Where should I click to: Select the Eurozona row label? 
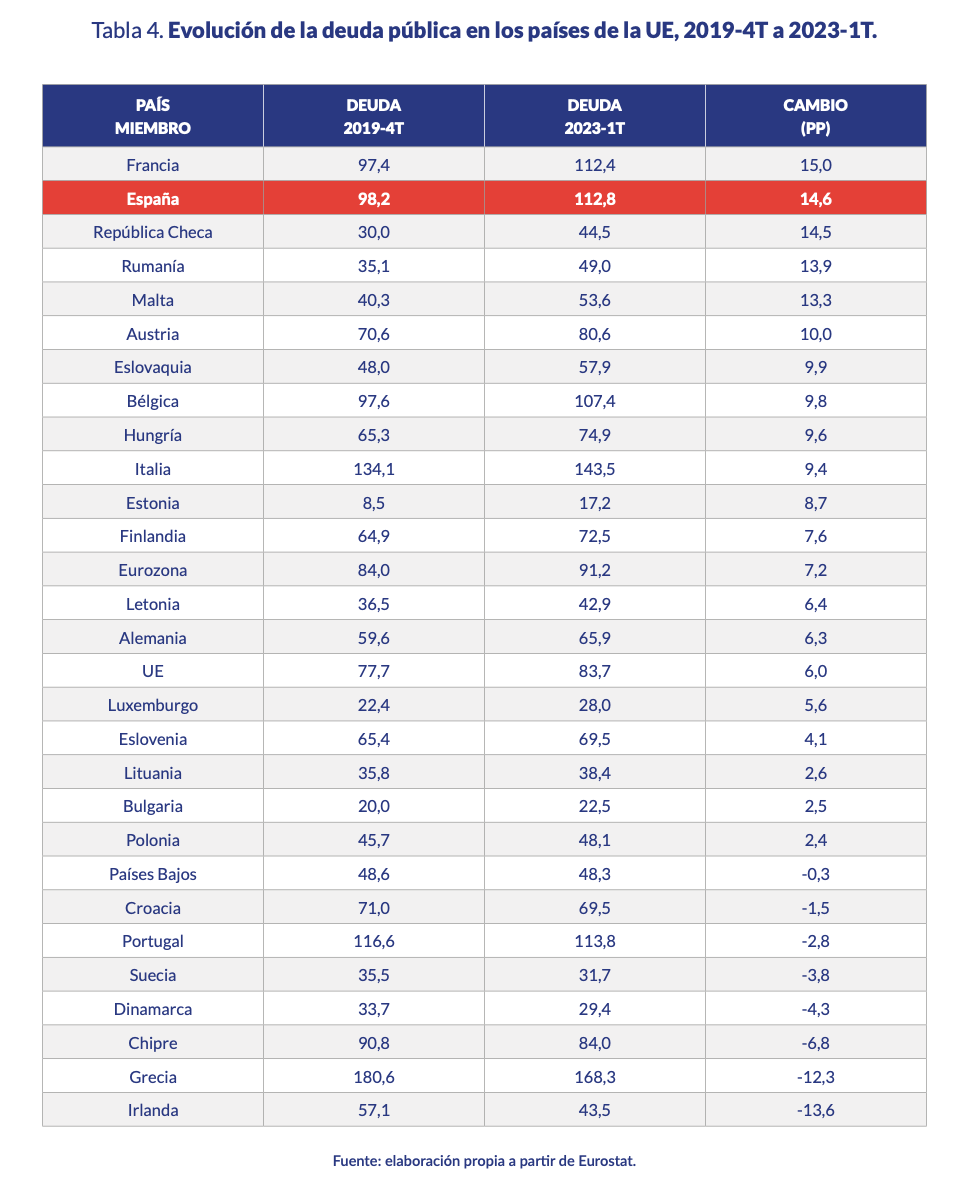(153, 570)
